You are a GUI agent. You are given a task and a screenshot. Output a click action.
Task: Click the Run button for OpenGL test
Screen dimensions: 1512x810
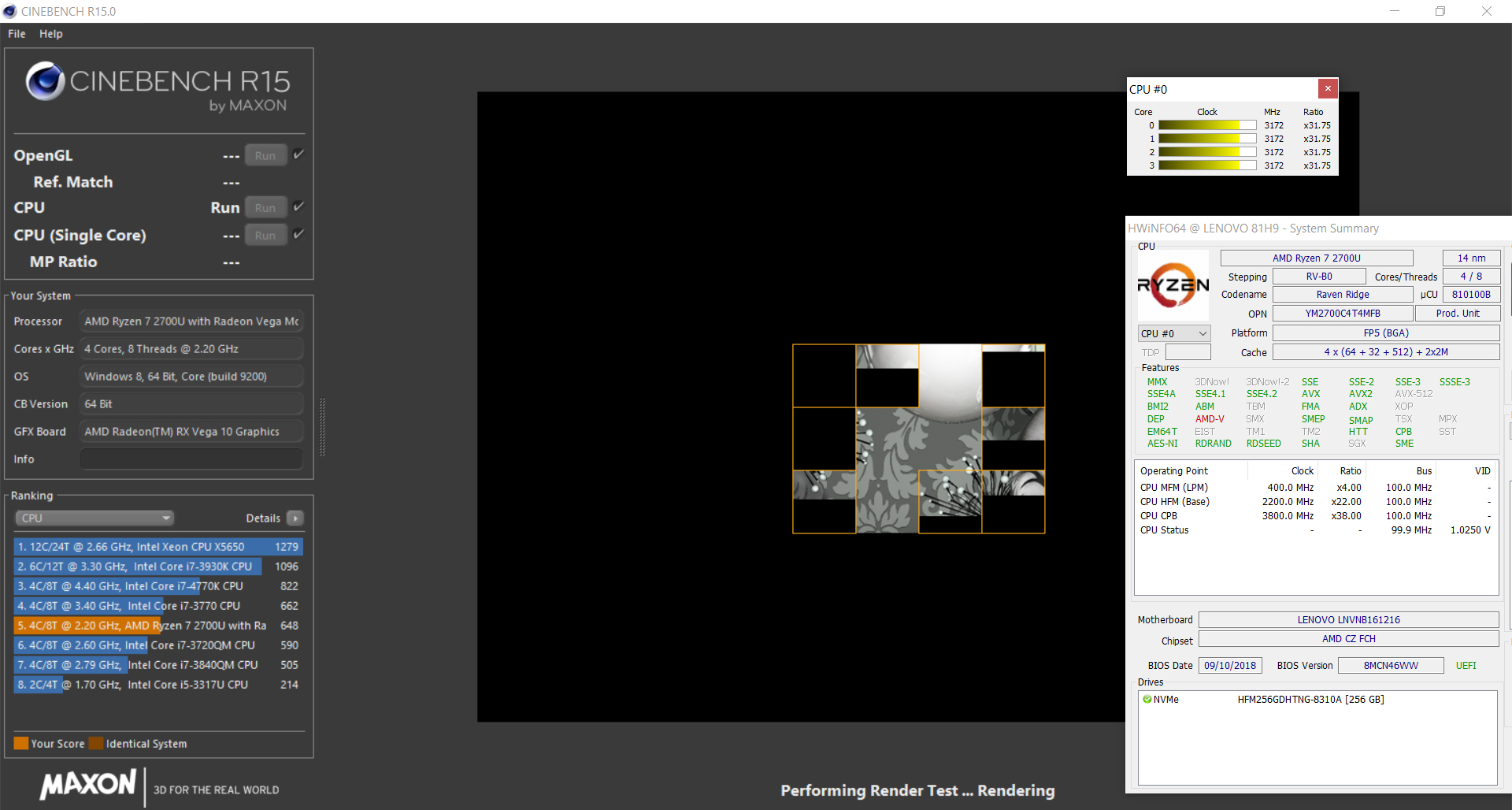(265, 155)
